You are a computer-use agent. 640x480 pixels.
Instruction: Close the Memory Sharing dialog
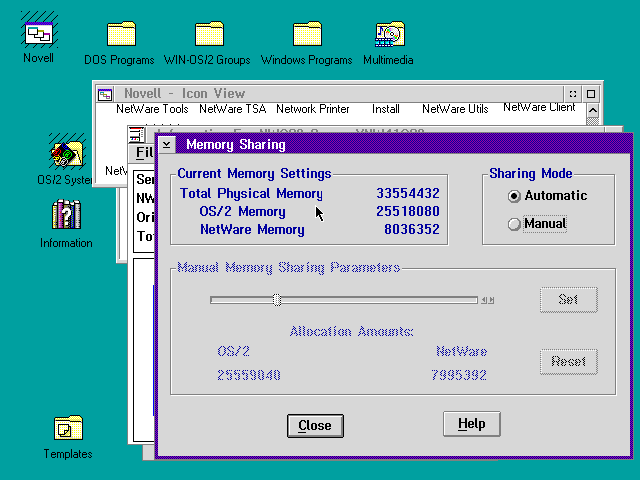[x=315, y=426]
